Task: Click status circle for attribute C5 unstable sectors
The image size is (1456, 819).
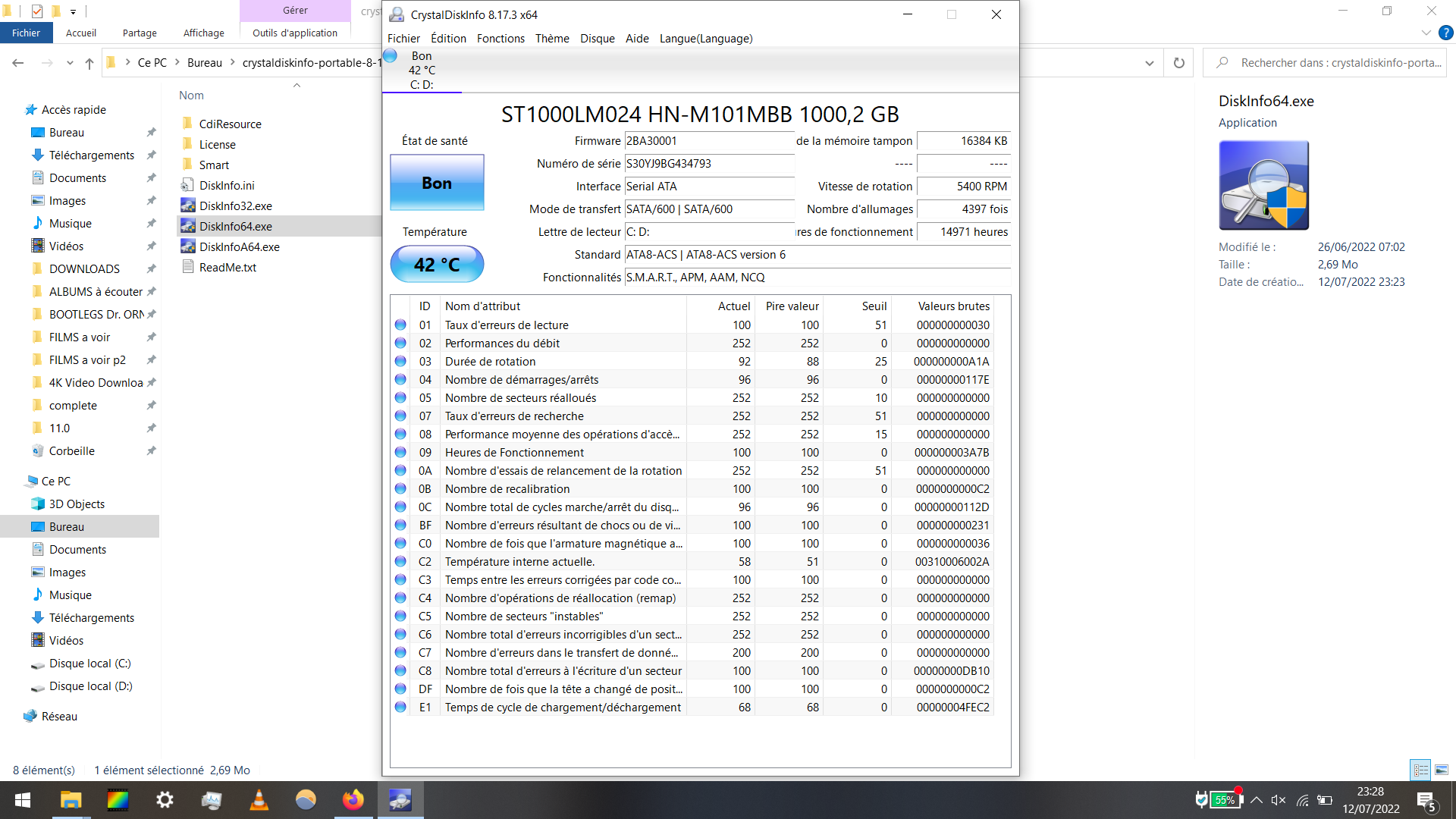Action: 400,616
